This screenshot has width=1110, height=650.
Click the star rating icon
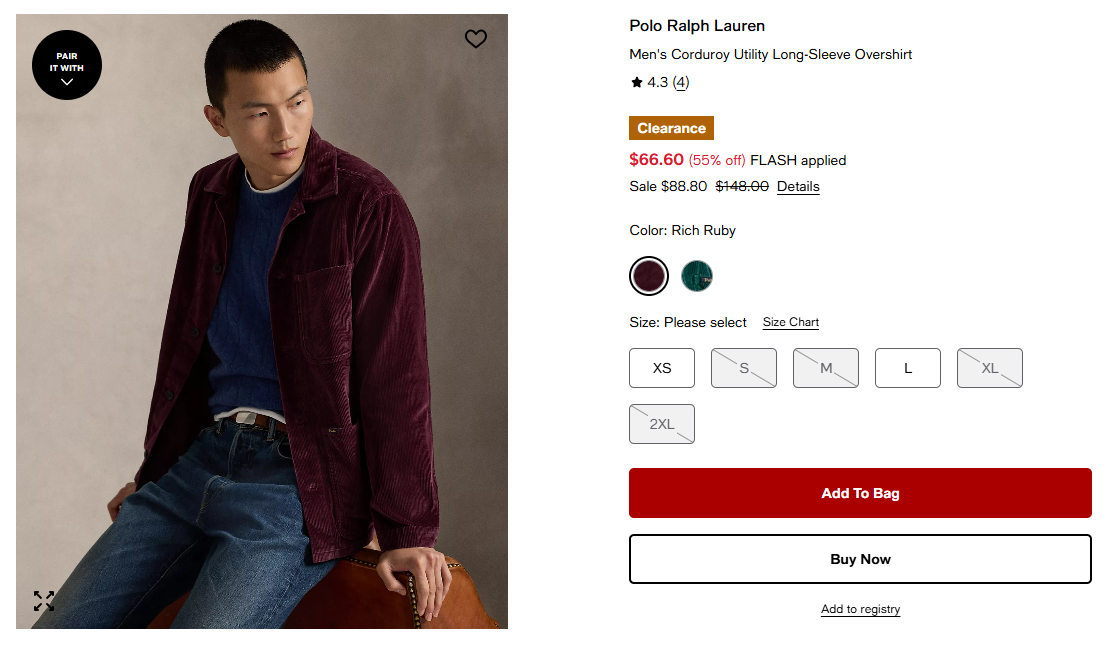637,83
